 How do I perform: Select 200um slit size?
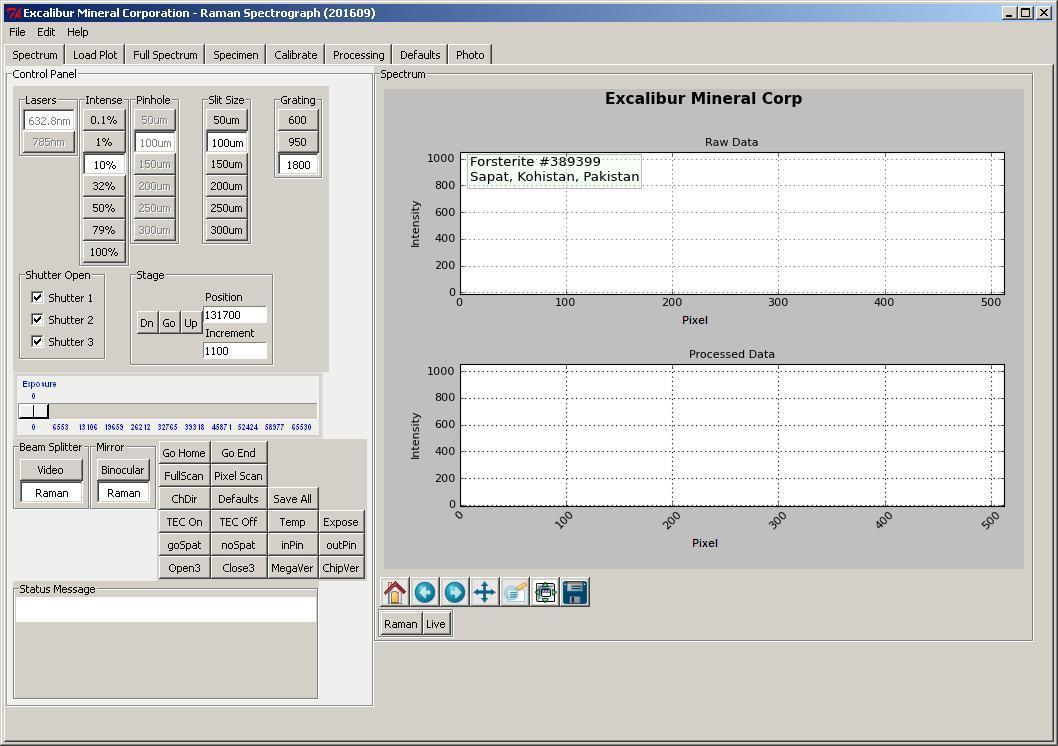(227, 186)
